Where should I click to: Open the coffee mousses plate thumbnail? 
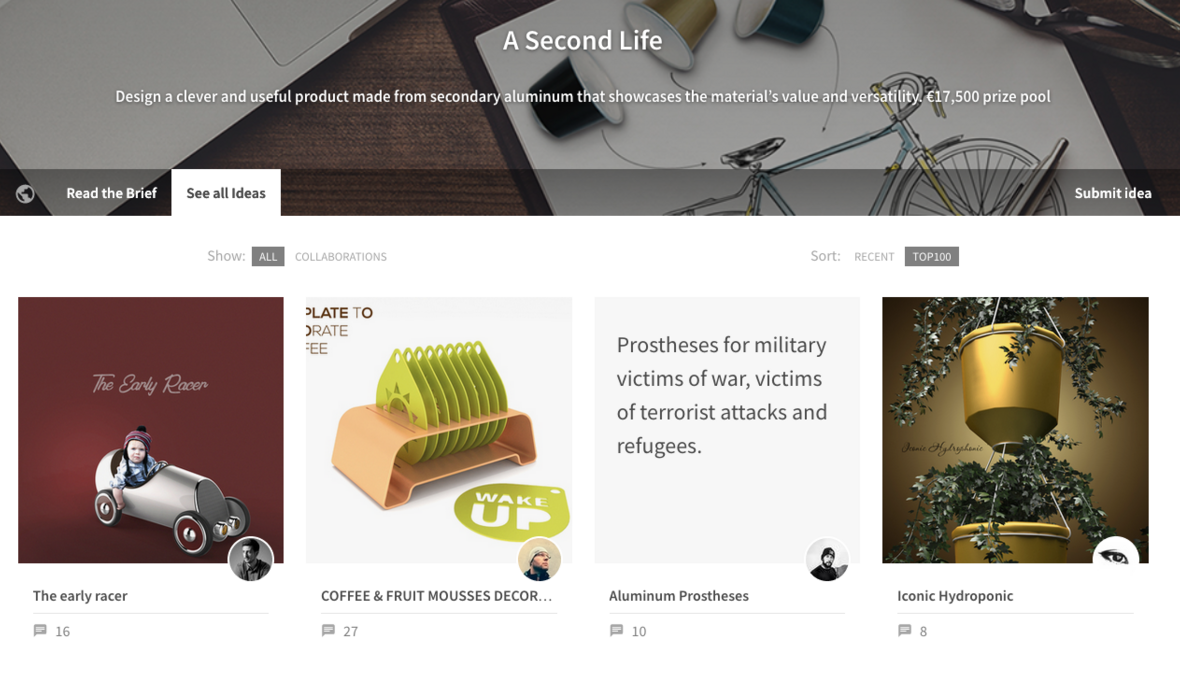(x=439, y=430)
